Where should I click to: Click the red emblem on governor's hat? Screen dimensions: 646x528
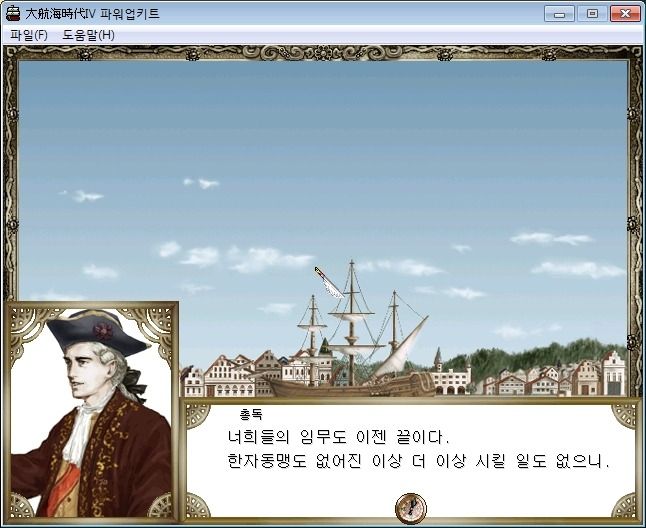coord(103,331)
